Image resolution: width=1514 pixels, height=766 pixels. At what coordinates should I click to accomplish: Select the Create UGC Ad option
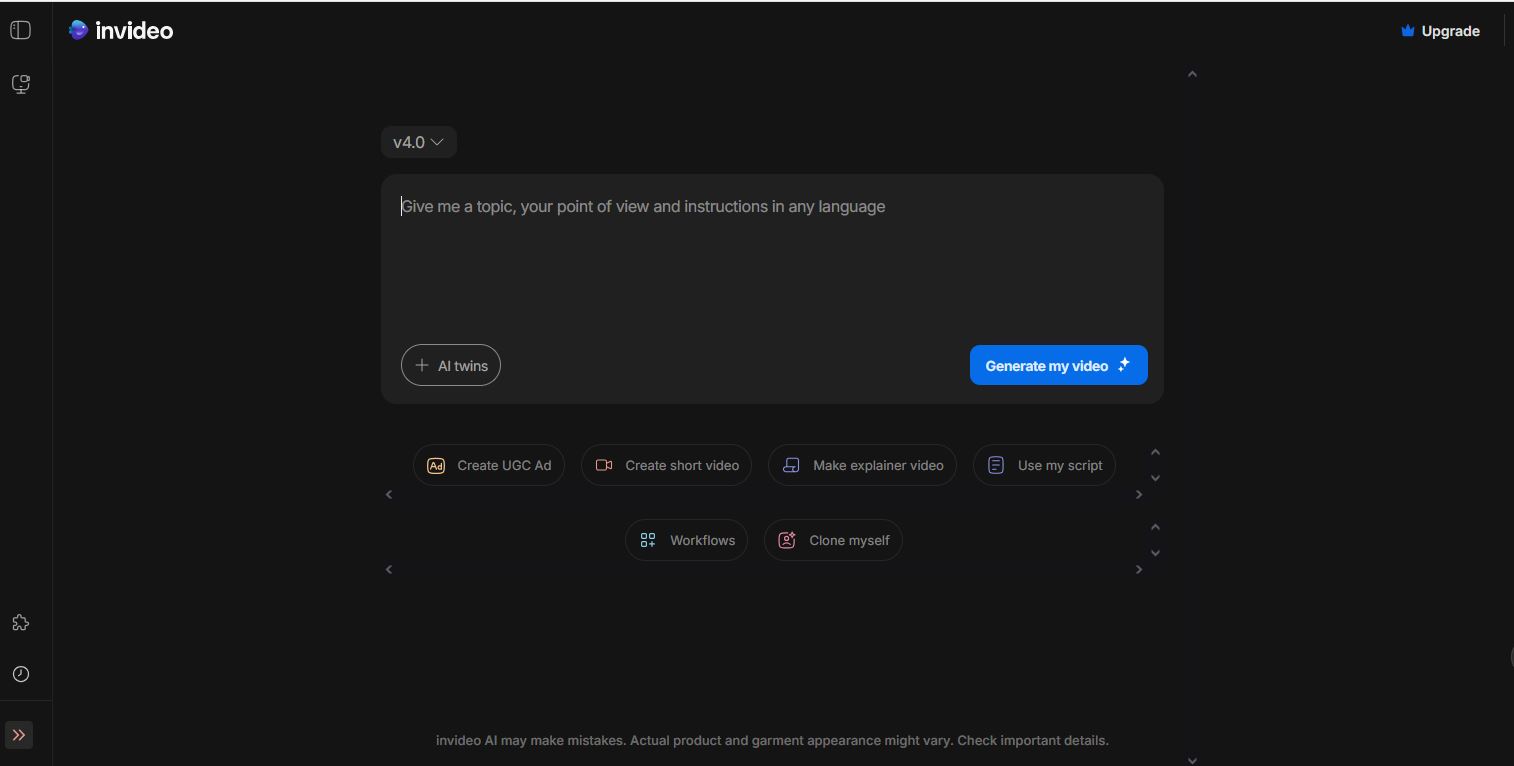489,466
